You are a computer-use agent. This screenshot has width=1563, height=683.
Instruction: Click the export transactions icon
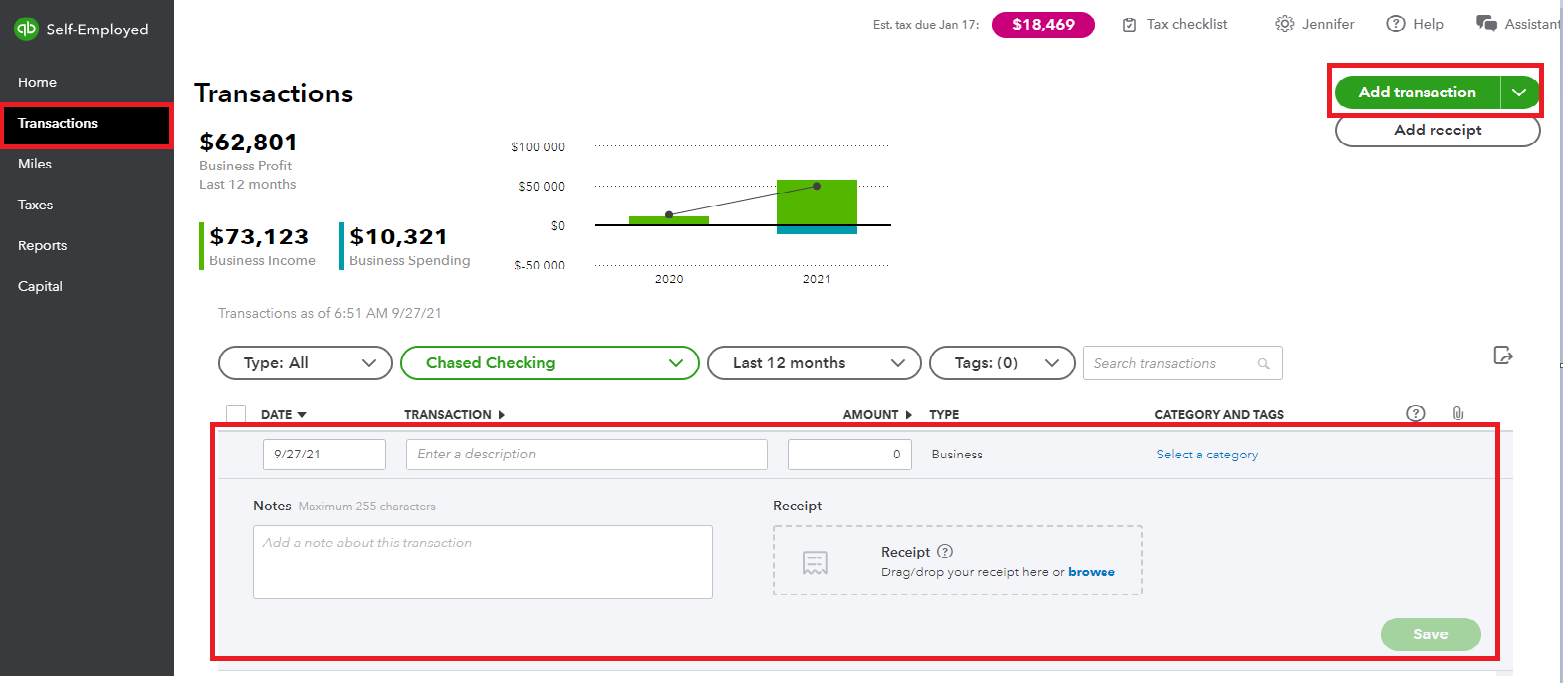1503,355
